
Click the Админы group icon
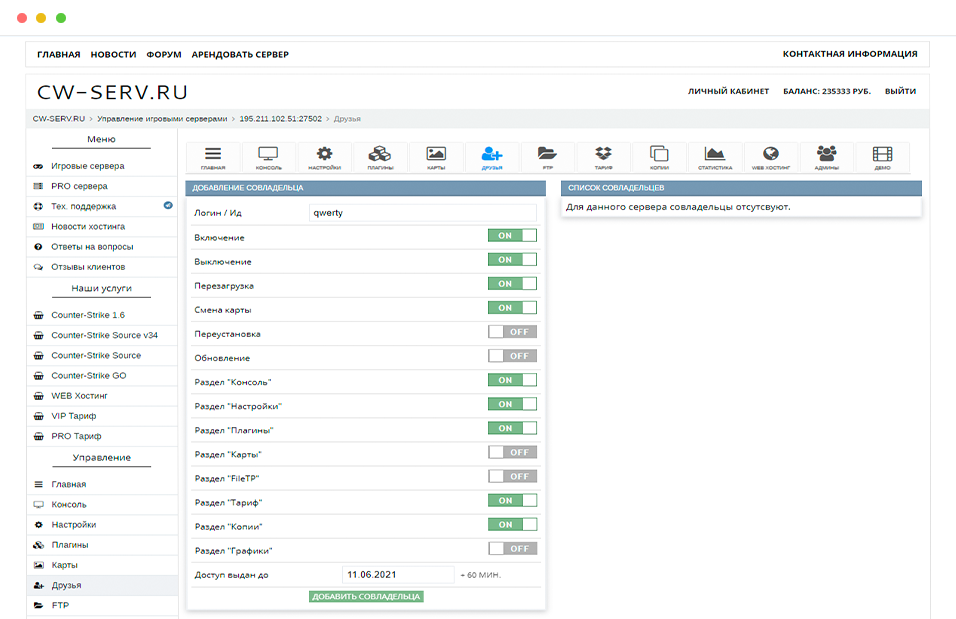(x=826, y=157)
